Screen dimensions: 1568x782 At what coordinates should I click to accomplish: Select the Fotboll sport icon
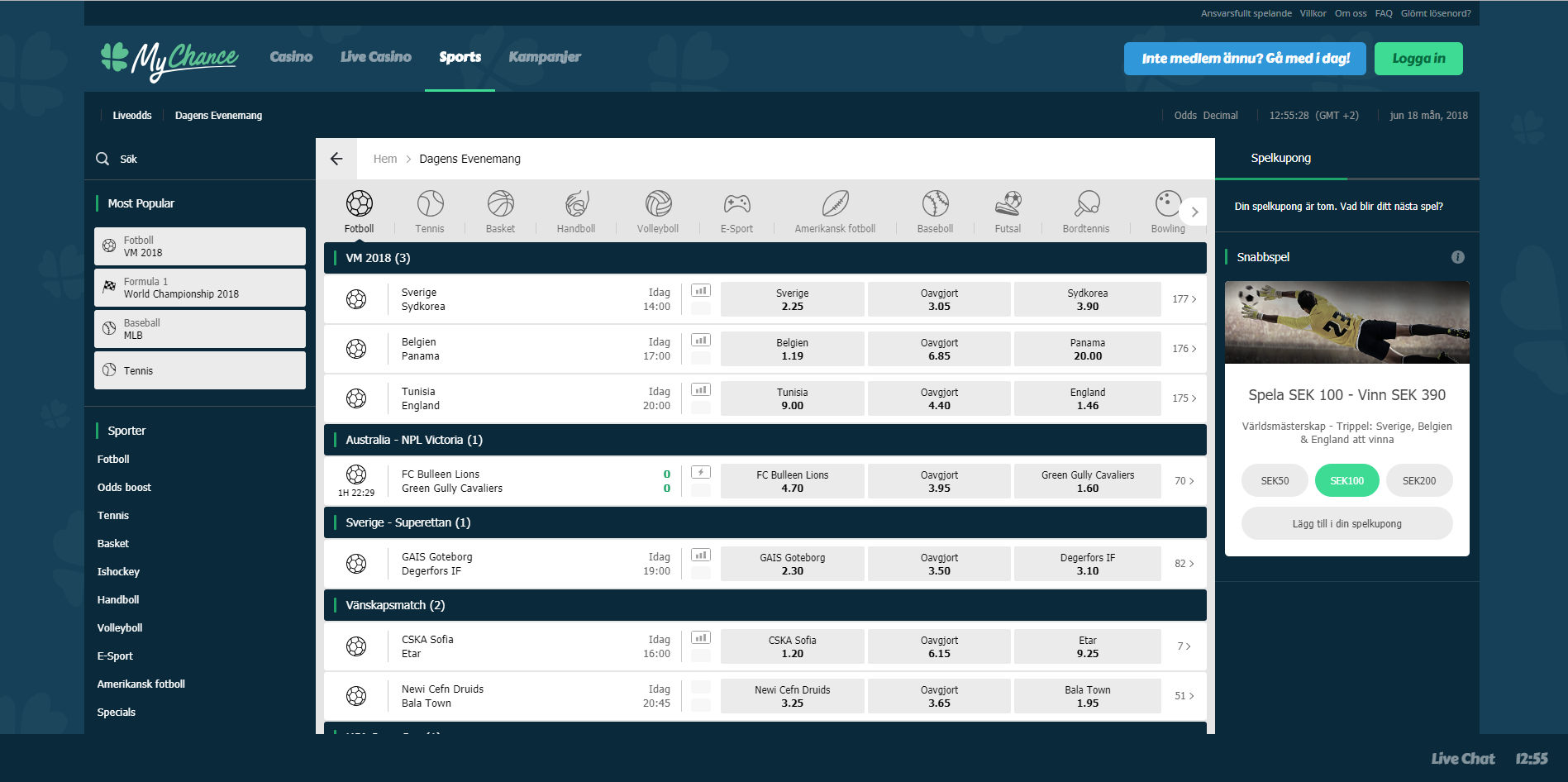[x=360, y=203]
